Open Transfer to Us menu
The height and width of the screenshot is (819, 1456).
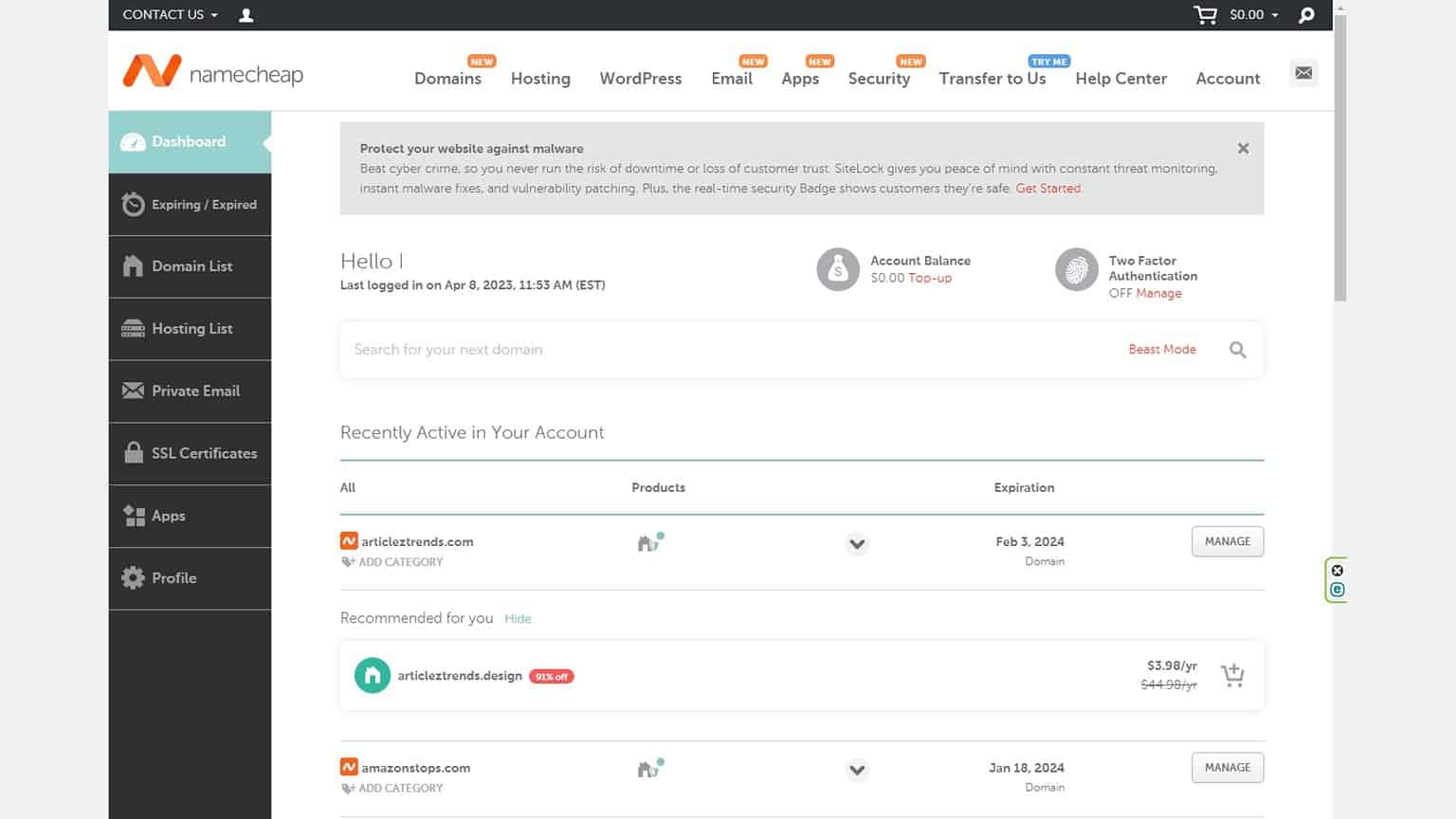click(992, 79)
